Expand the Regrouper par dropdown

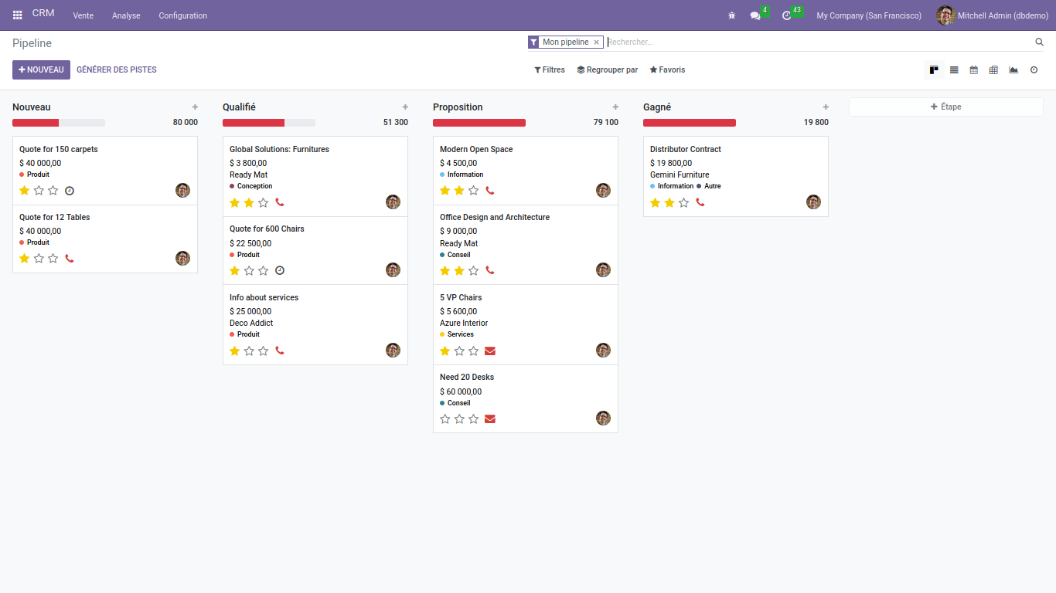pyautogui.click(x=607, y=70)
